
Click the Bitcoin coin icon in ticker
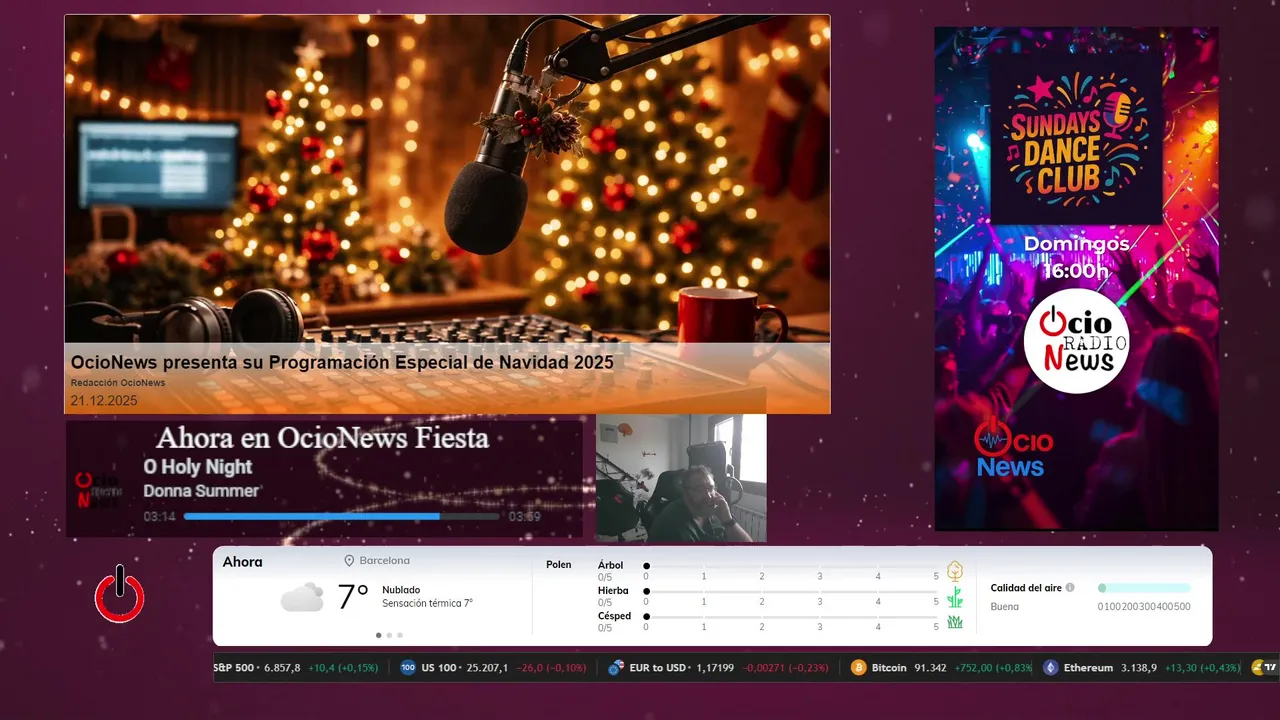click(x=858, y=668)
